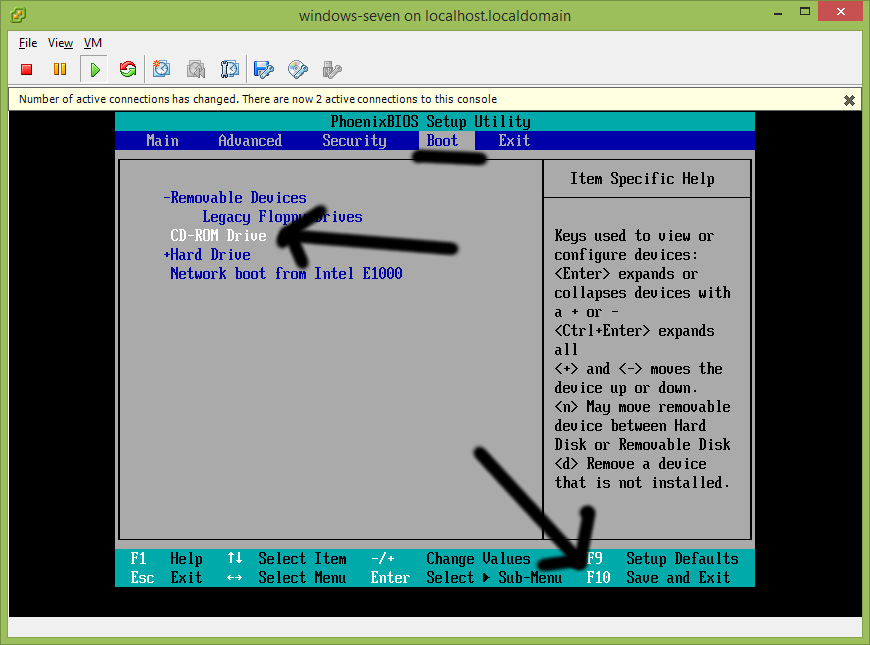Open the Snapshot Manager toolbar icon
The width and height of the screenshot is (870, 645).
point(229,69)
